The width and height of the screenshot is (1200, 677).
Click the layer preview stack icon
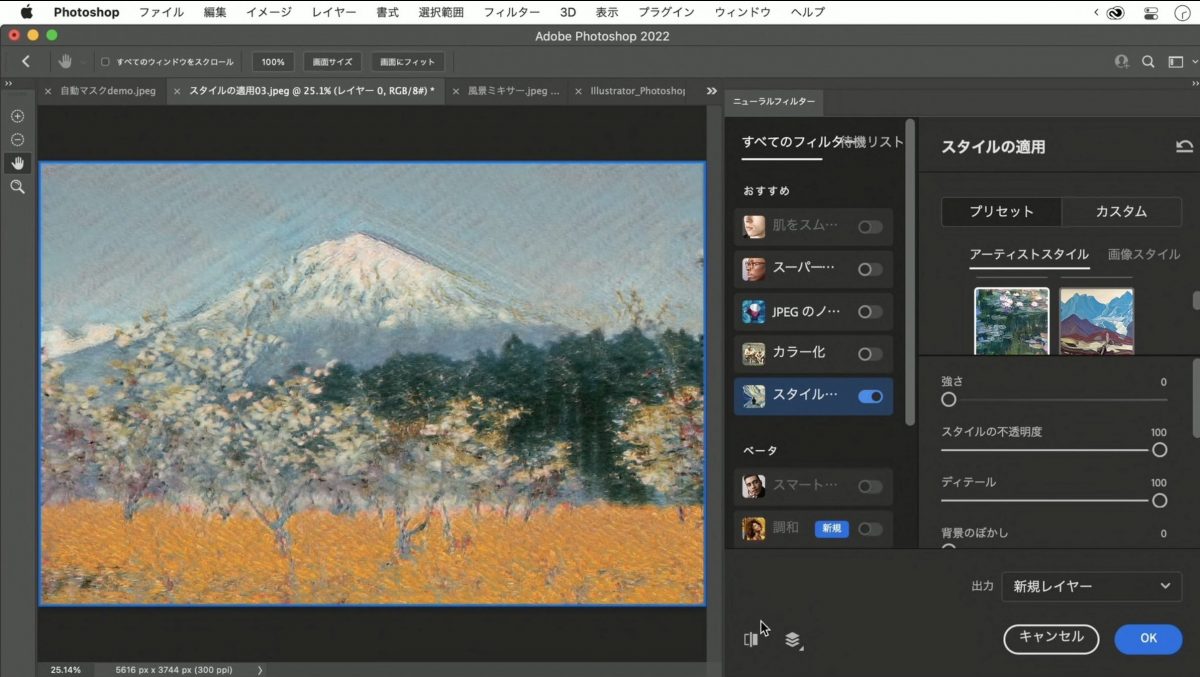[793, 640]
